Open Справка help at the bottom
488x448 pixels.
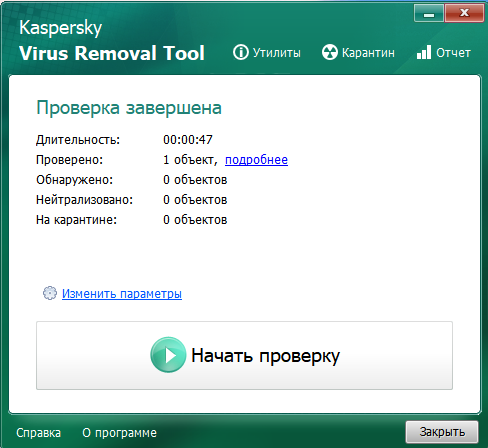tap(38, 433)
